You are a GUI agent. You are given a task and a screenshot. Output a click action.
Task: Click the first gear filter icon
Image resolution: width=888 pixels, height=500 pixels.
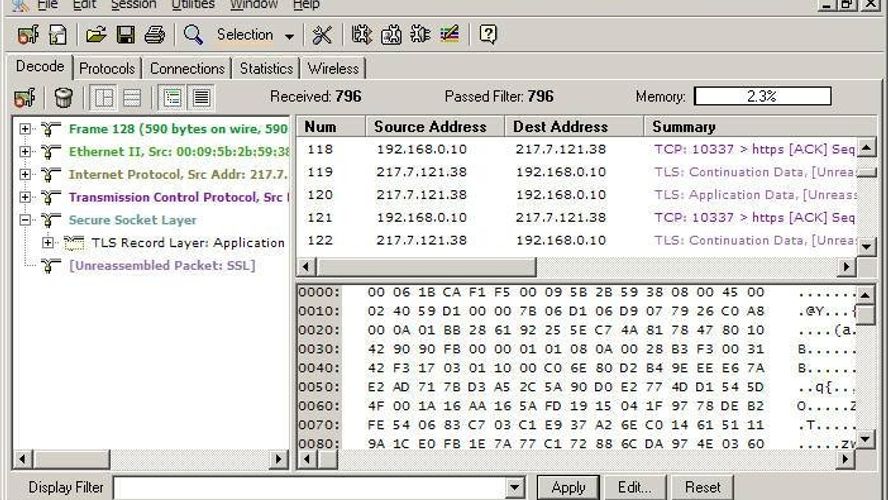point(361,35)
